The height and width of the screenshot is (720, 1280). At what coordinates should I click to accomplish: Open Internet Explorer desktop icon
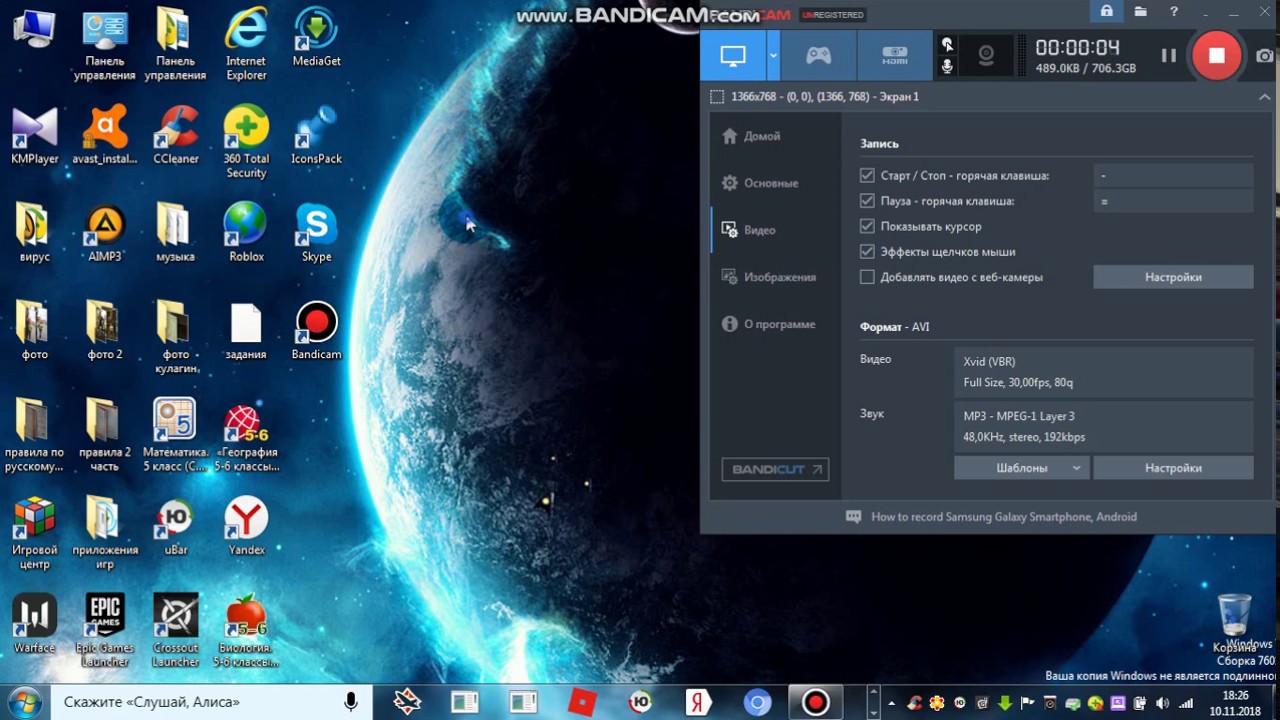click(246, 45)
